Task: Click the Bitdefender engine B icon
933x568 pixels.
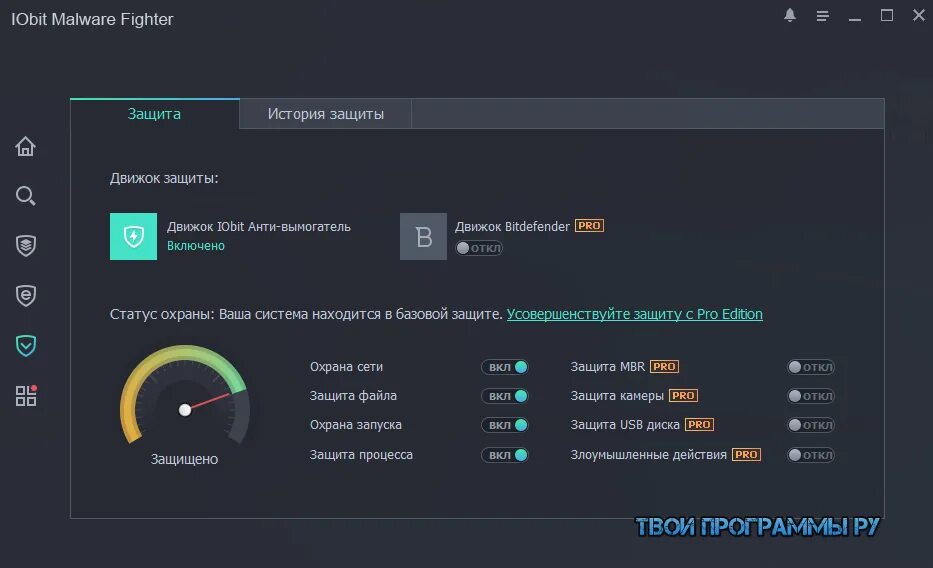Action: point(423,236)
